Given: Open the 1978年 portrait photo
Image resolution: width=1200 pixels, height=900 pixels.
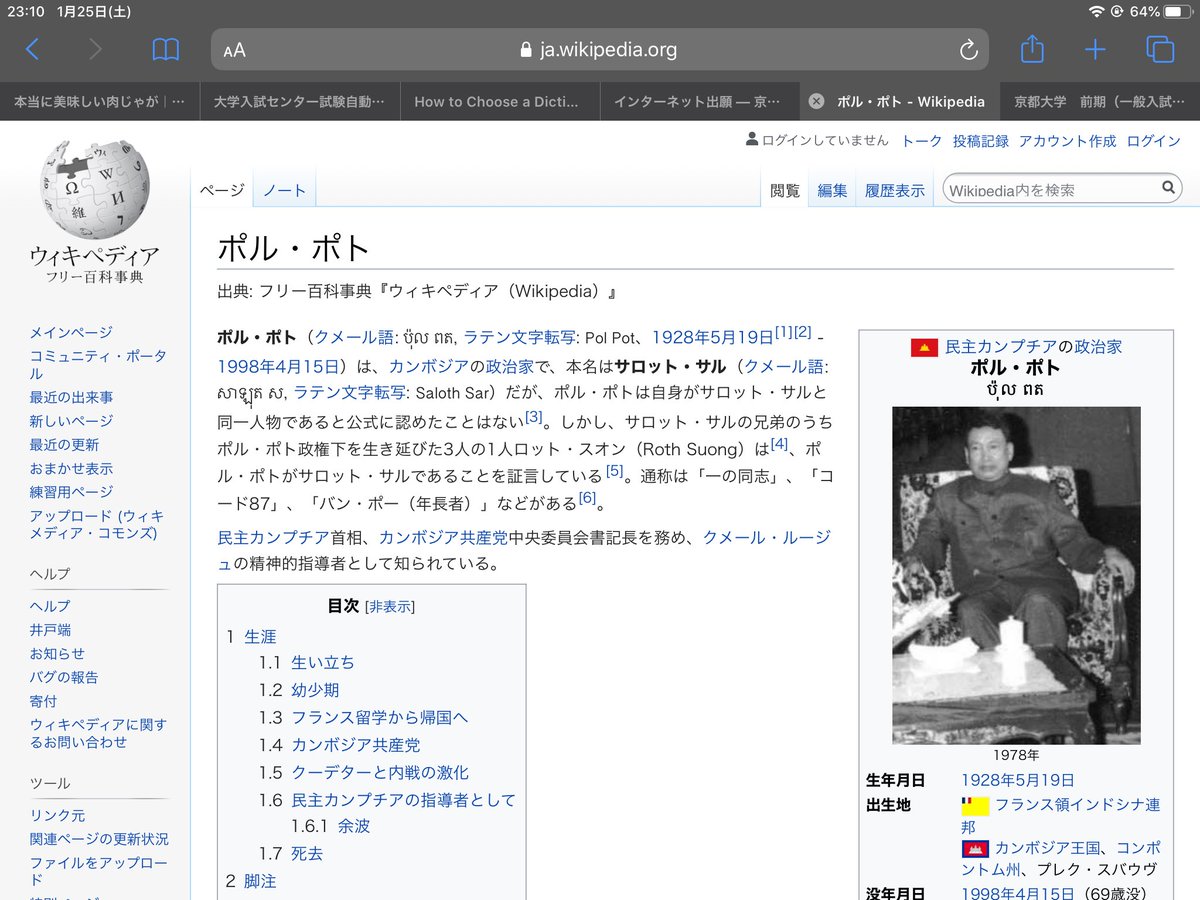Looking at the screenshot, I should (x=1016, y=575).
